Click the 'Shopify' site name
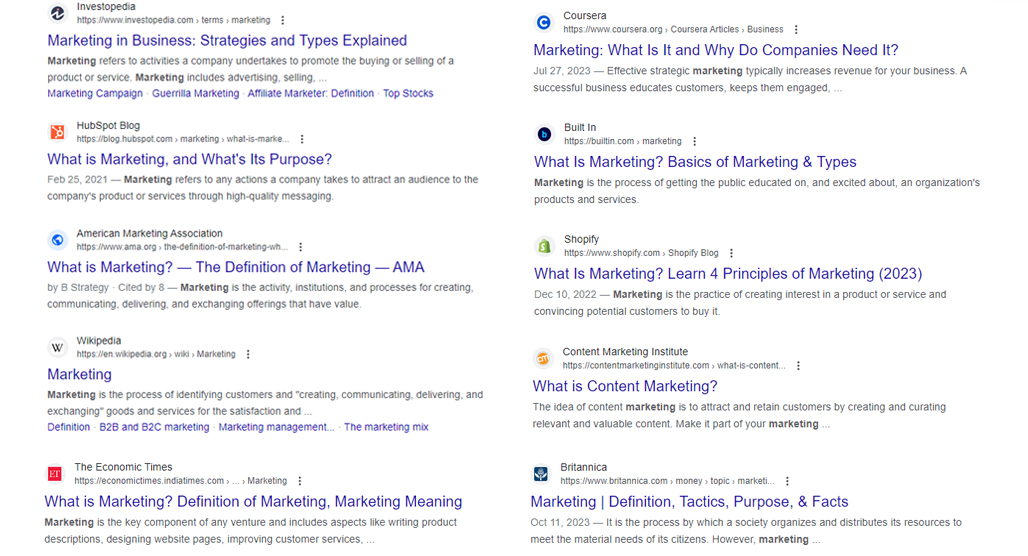 582,239
